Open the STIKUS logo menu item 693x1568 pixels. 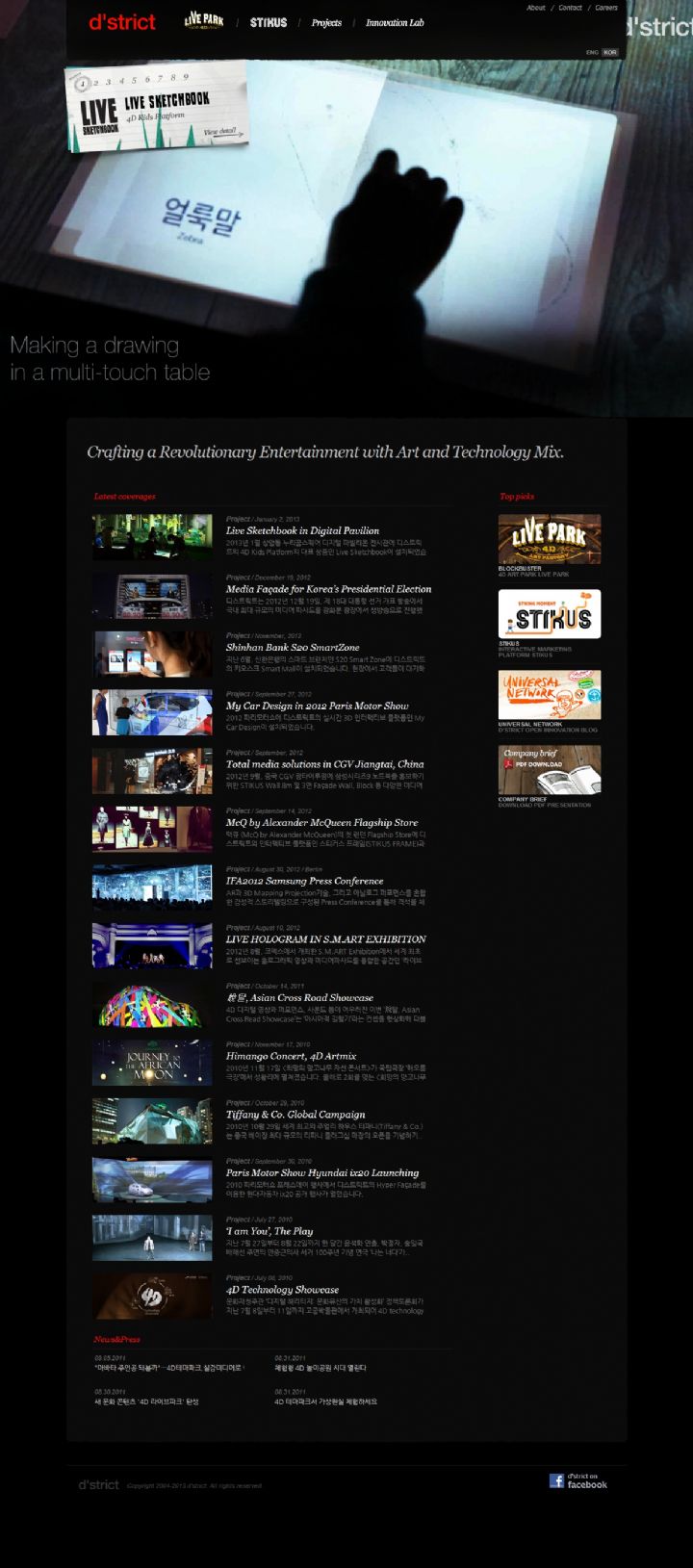click(x=269, y=22)
